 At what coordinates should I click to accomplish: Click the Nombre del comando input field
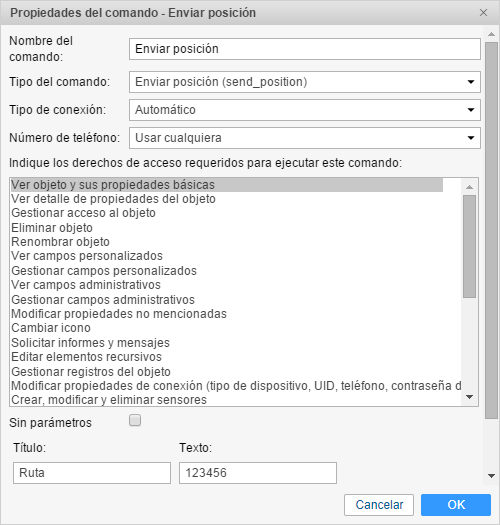click(305, 49)
